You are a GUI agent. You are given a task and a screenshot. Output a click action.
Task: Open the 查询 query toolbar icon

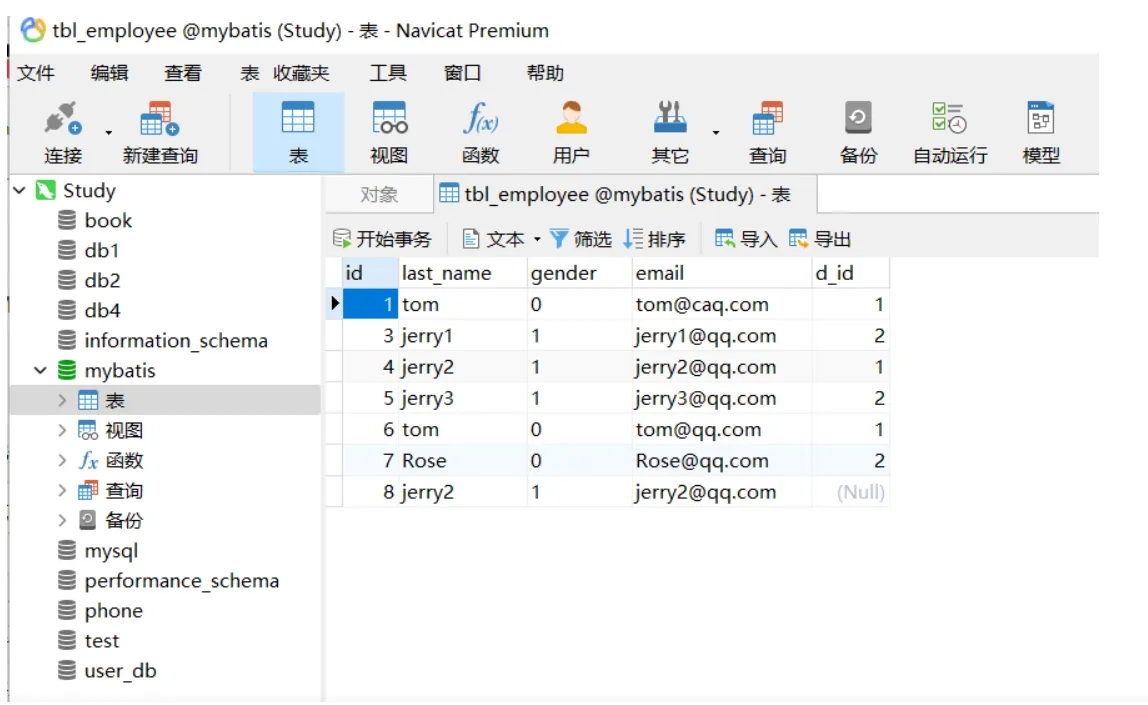[767, 133]
